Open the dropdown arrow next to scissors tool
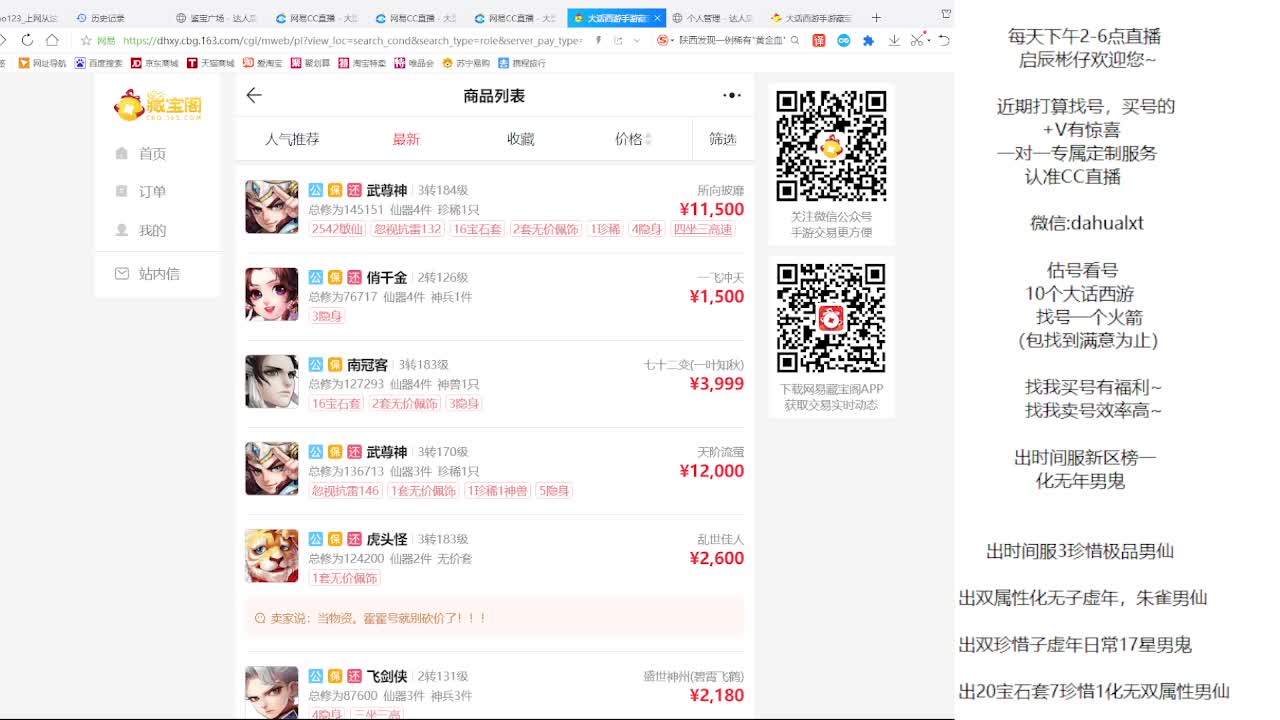This screenshot has height=720, width=1280. [x=927, y=40]
